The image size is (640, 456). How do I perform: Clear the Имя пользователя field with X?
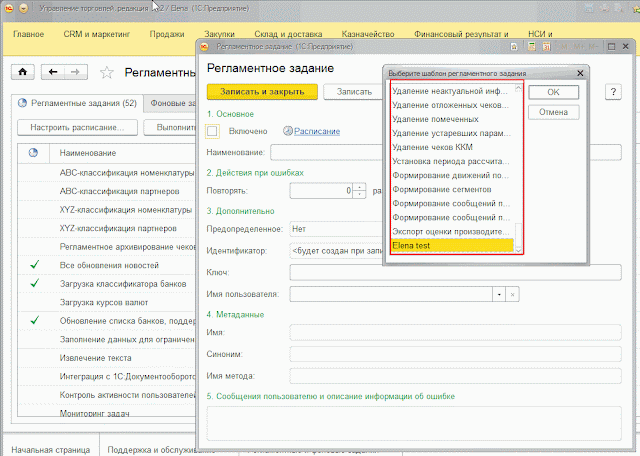coord(512,294)
